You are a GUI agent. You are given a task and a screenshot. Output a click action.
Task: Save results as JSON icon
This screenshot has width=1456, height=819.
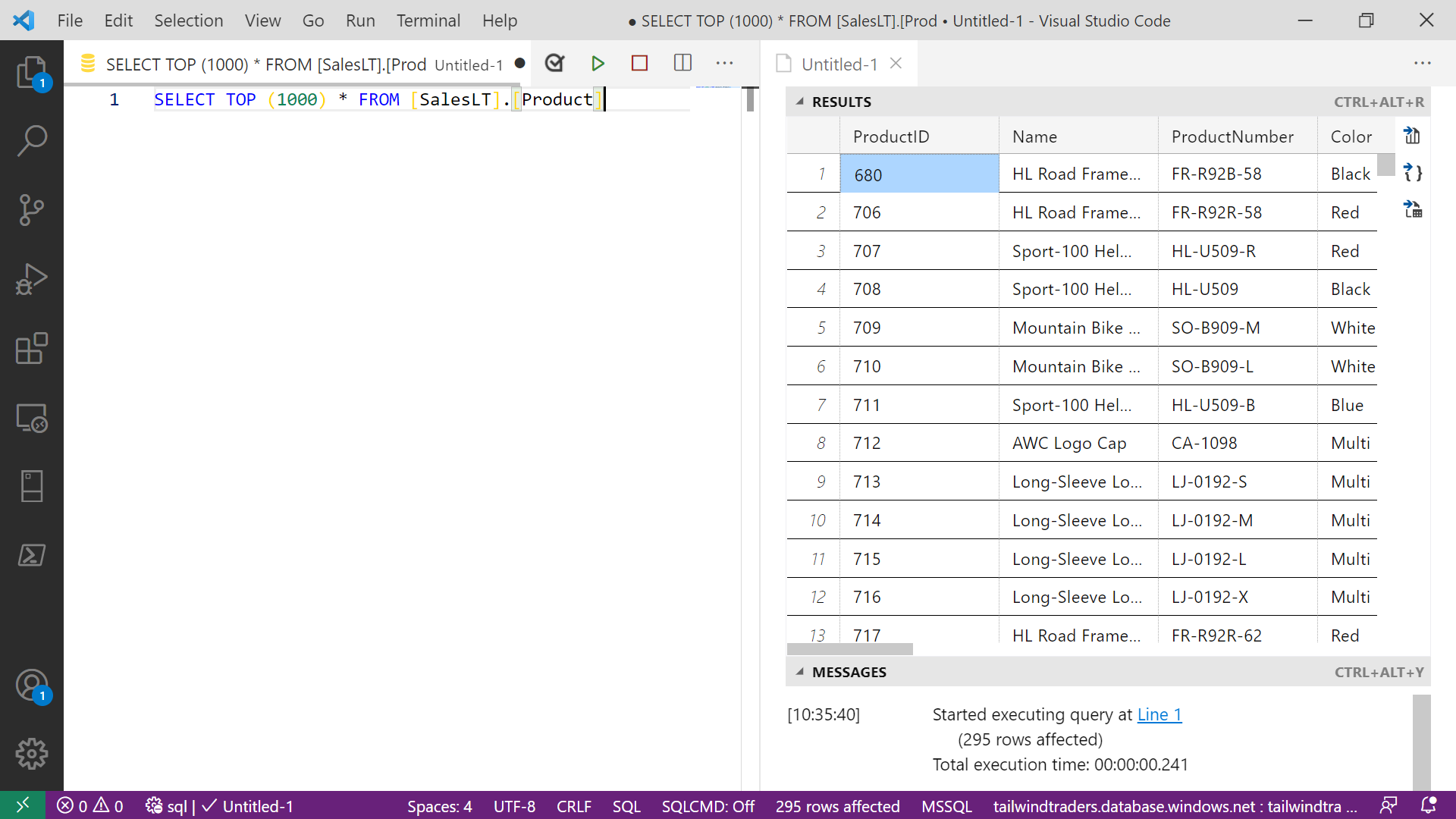coord(1412,173)
